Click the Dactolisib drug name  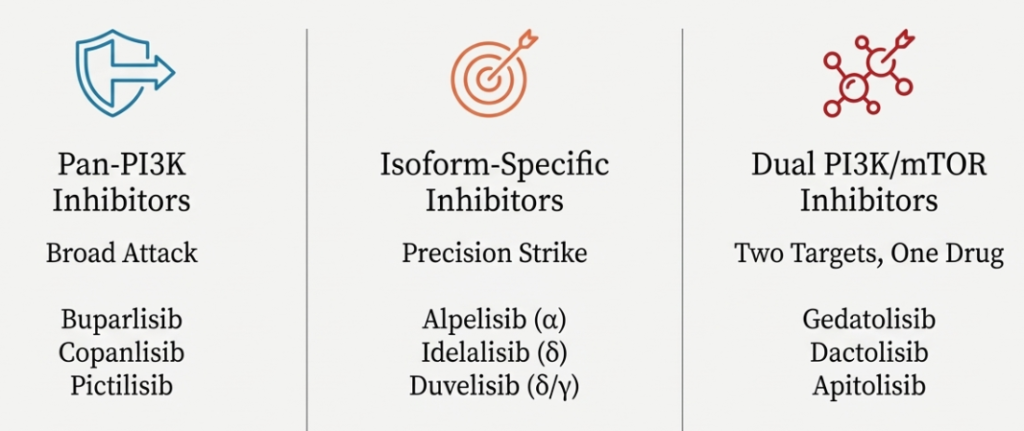click(x=868, y=353)
